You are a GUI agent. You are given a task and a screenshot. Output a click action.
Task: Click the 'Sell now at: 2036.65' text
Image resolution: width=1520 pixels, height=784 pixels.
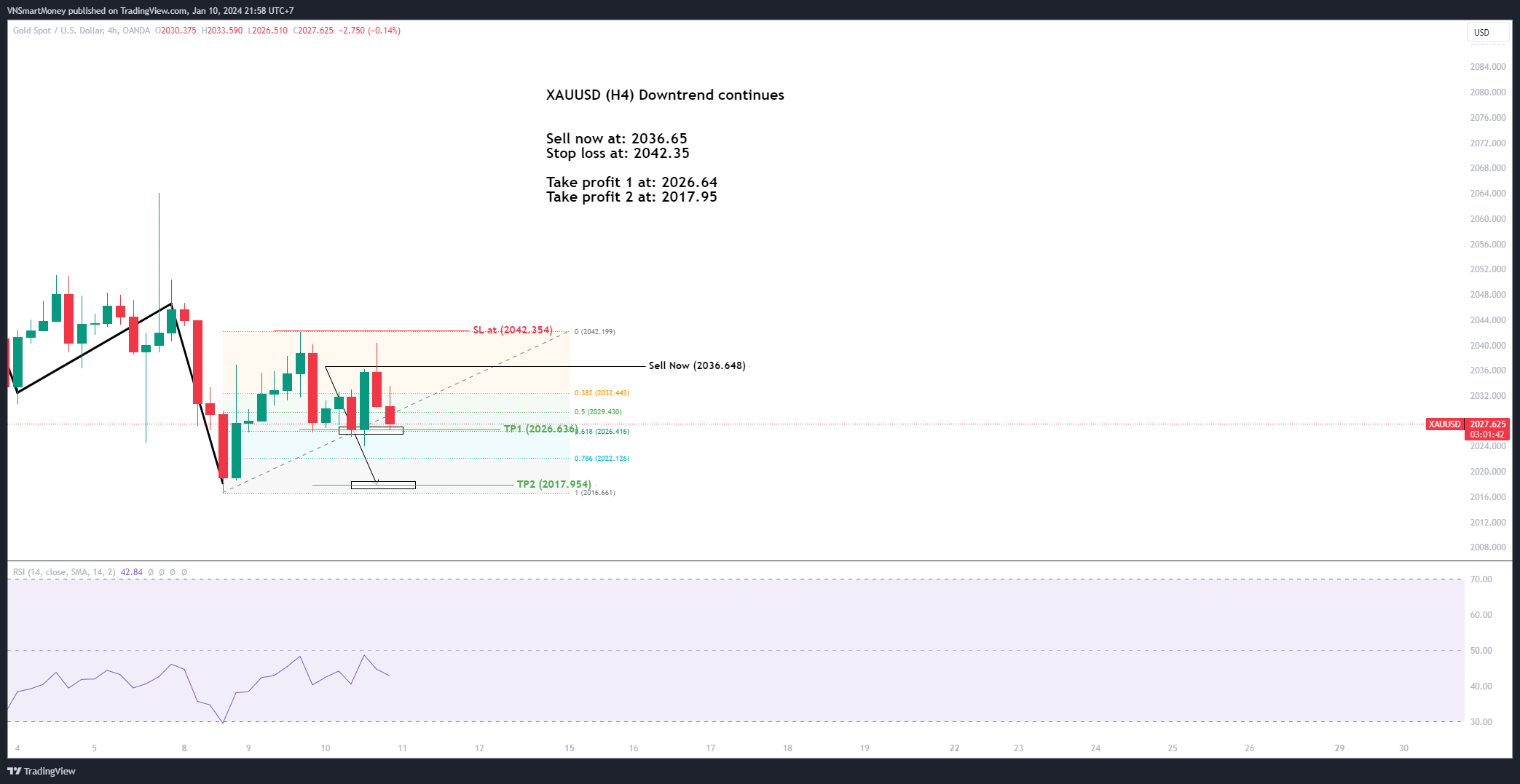click(617, 138)
